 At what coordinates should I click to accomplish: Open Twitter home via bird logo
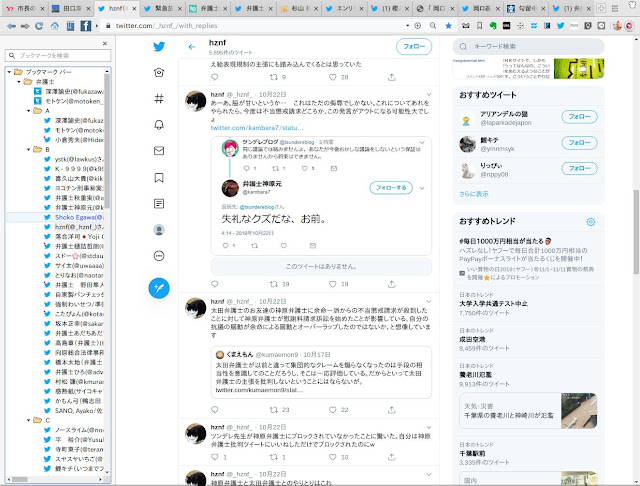click(x=159, y=47)
